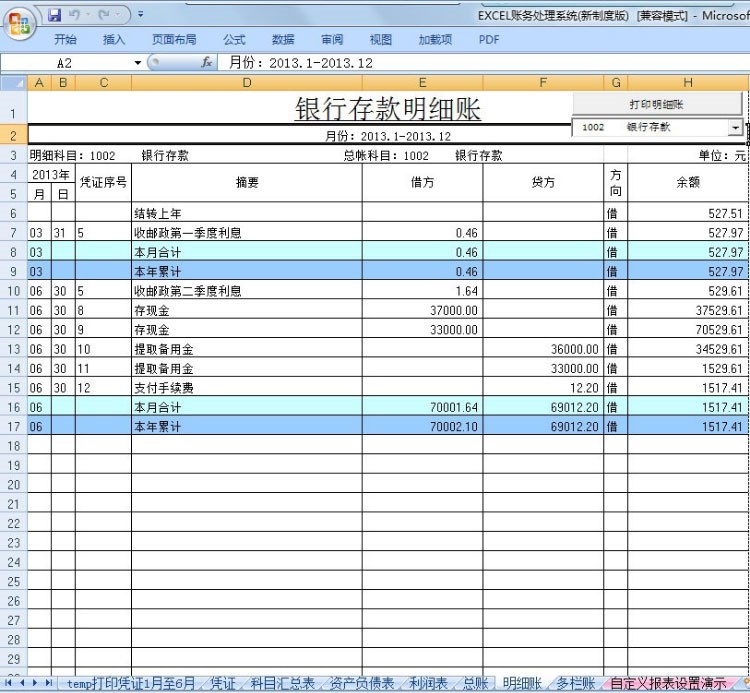This screenshot has width=750, height=693.
Task: Expand the Name Box dropdown arrow
Action: 138,63
